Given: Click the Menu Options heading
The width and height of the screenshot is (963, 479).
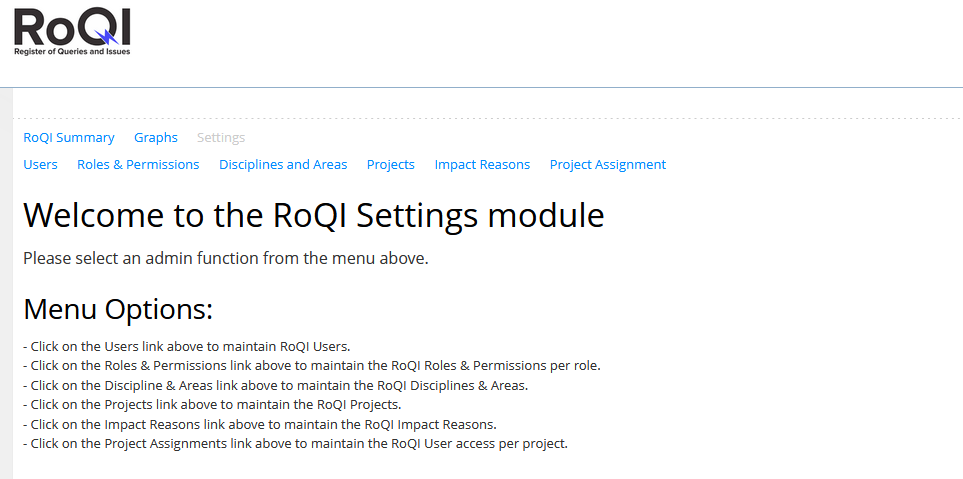Looking at the screenshot, I should click(x=118, y=309).
